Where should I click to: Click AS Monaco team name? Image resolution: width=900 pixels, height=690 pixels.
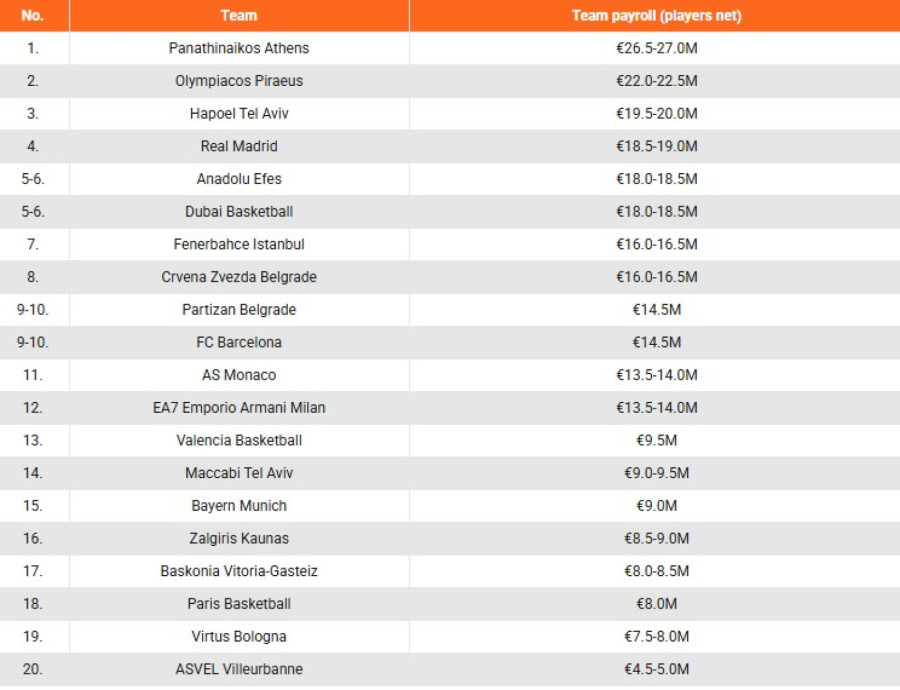tap(239, 375)
